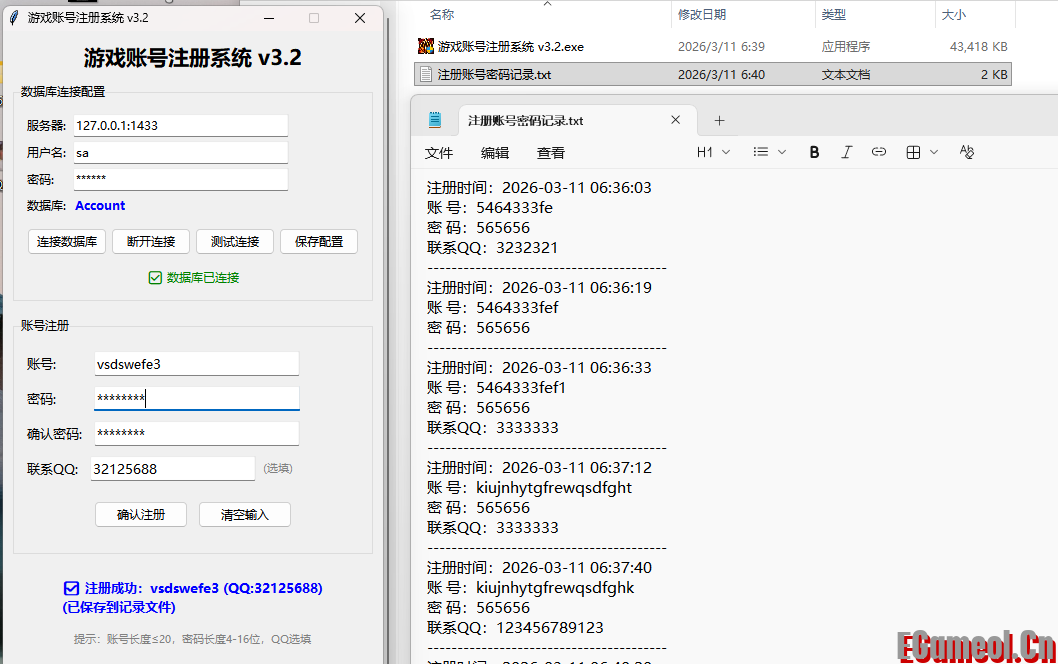
Task: Click the clear formatting icon
Action: pyautogui.click(x=966, y=152)
